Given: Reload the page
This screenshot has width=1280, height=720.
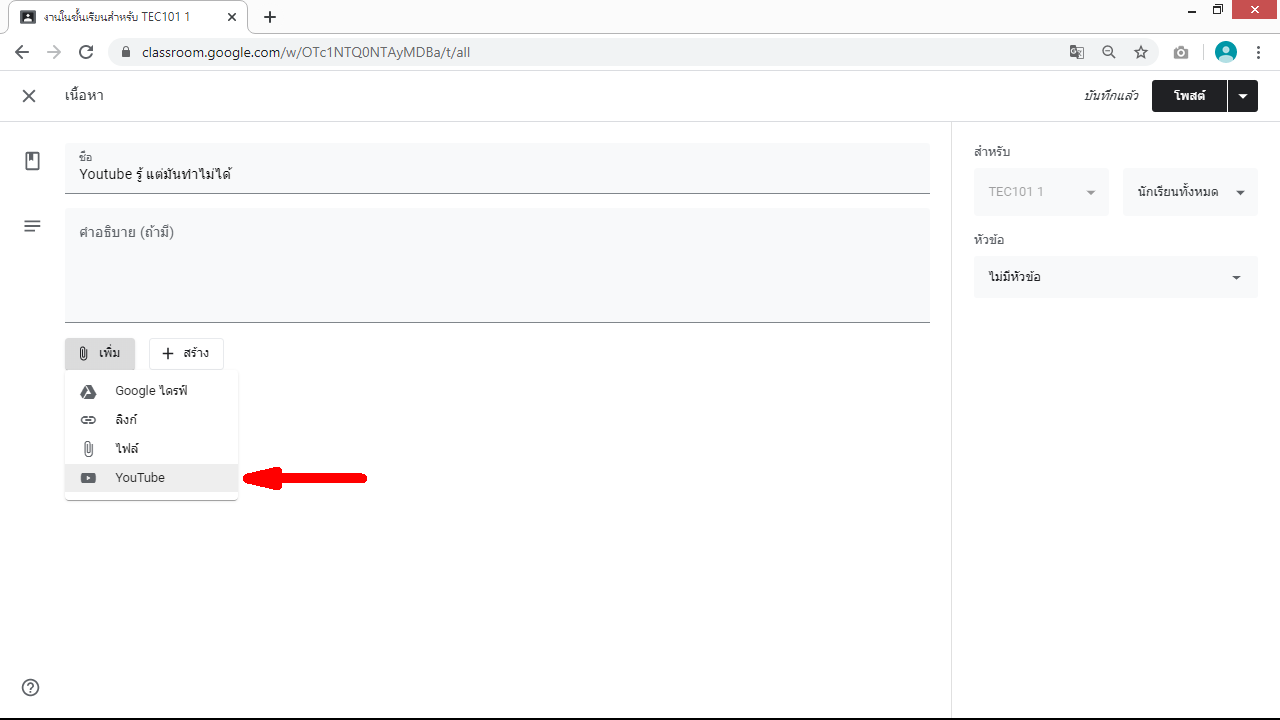Looking at the screenshot, I should pyautogui.click(x=86, y=52).
